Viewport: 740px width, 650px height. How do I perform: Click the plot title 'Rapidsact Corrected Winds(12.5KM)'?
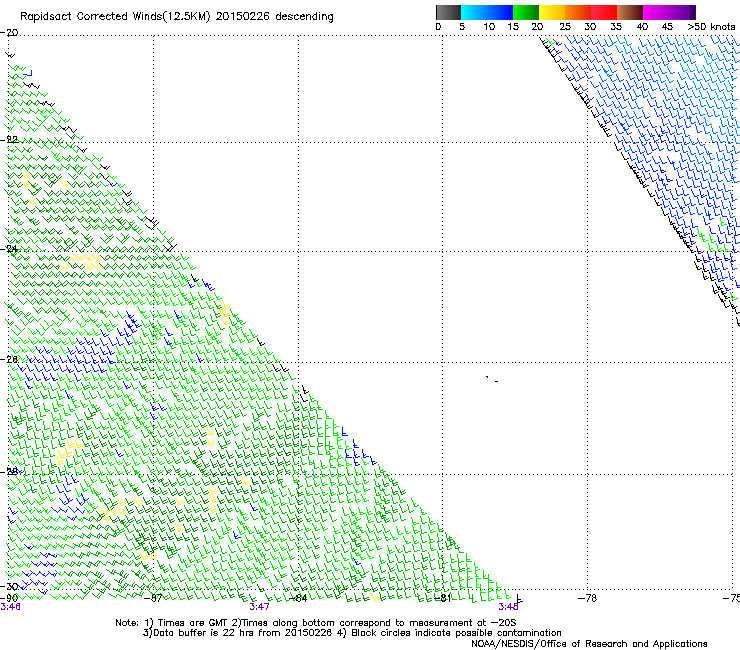tap(115, 16)
